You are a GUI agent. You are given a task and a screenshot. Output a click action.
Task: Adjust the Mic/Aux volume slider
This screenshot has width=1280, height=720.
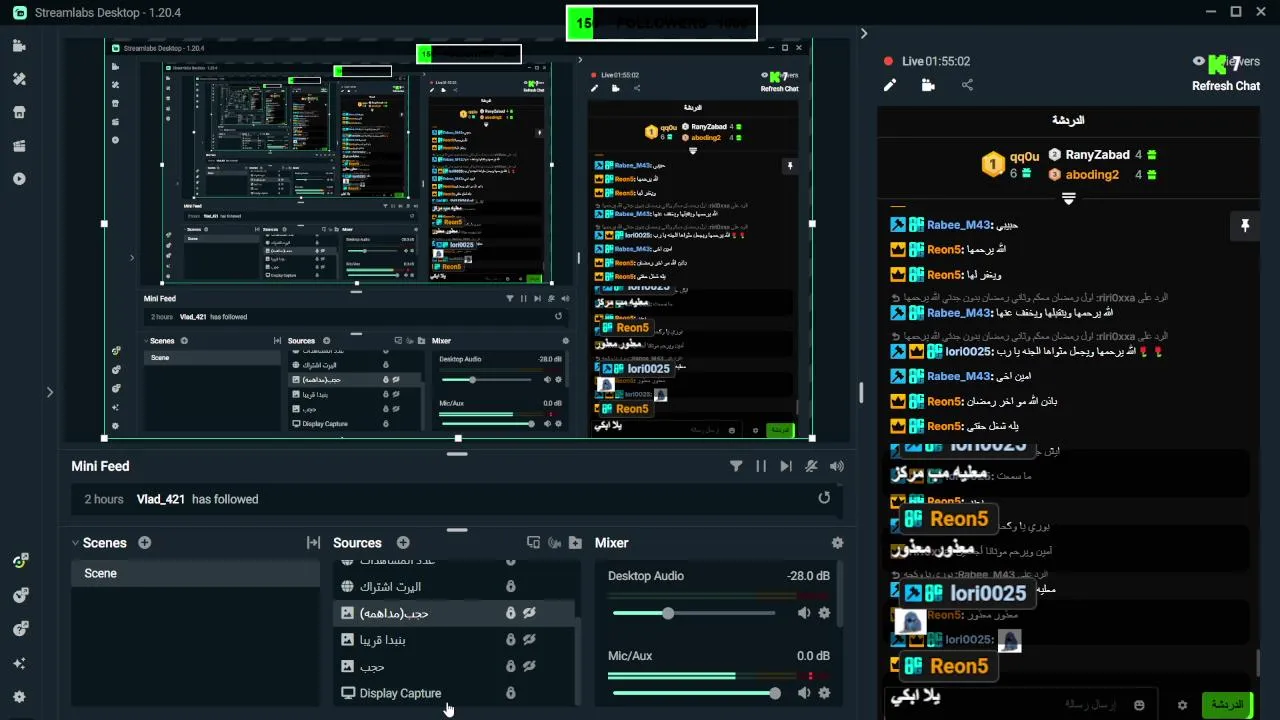694,693
